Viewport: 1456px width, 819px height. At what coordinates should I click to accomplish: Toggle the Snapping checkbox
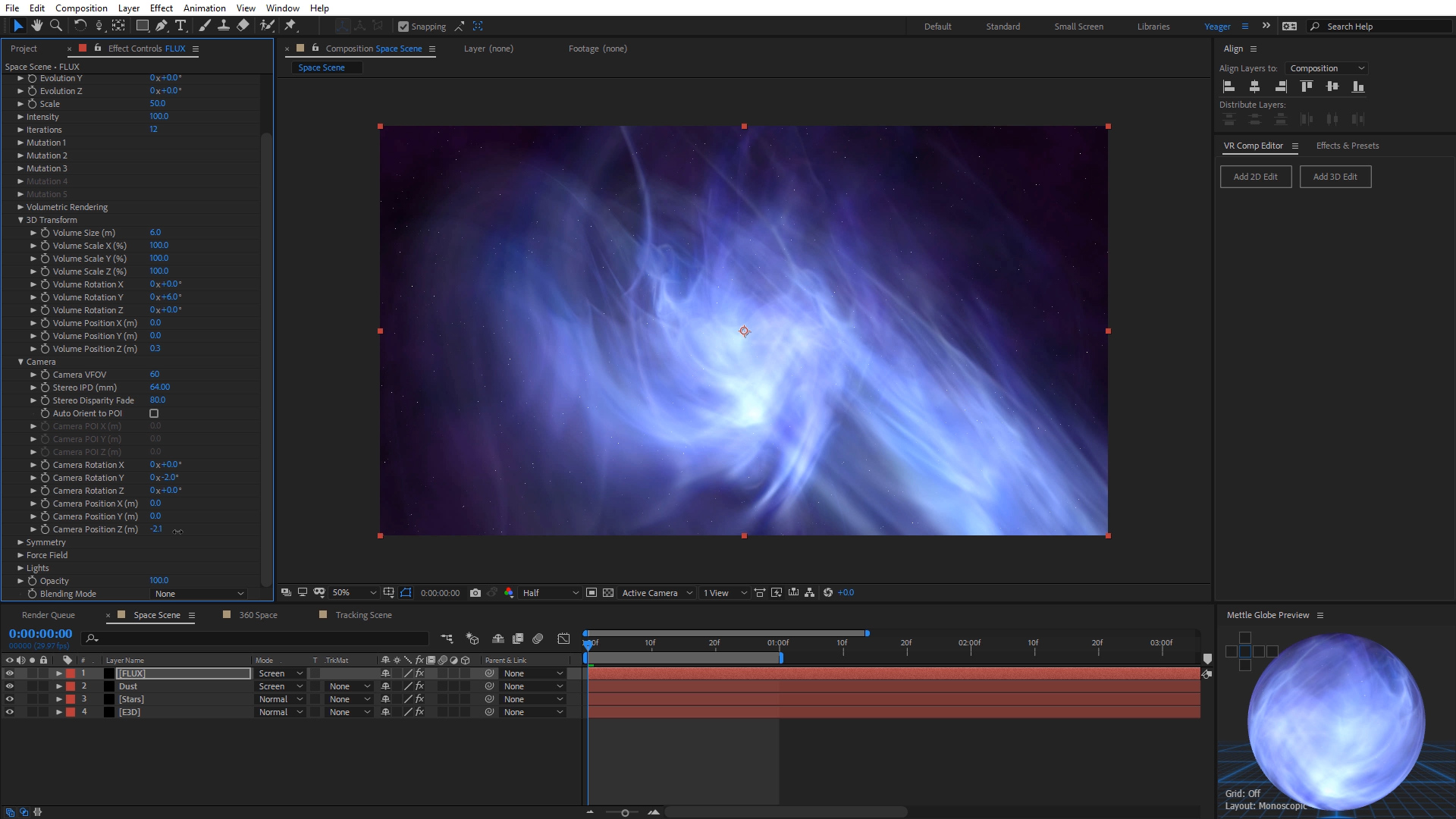coord(403,27)
